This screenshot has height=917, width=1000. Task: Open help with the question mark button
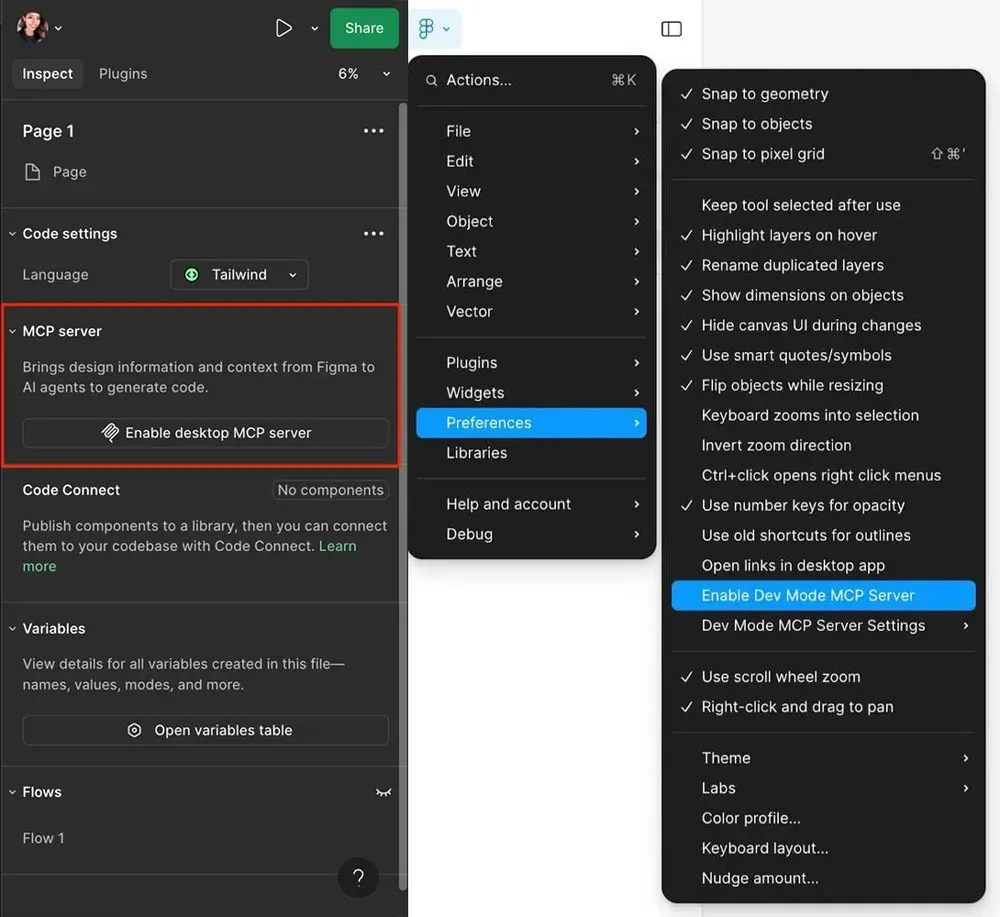coord(358,877)
